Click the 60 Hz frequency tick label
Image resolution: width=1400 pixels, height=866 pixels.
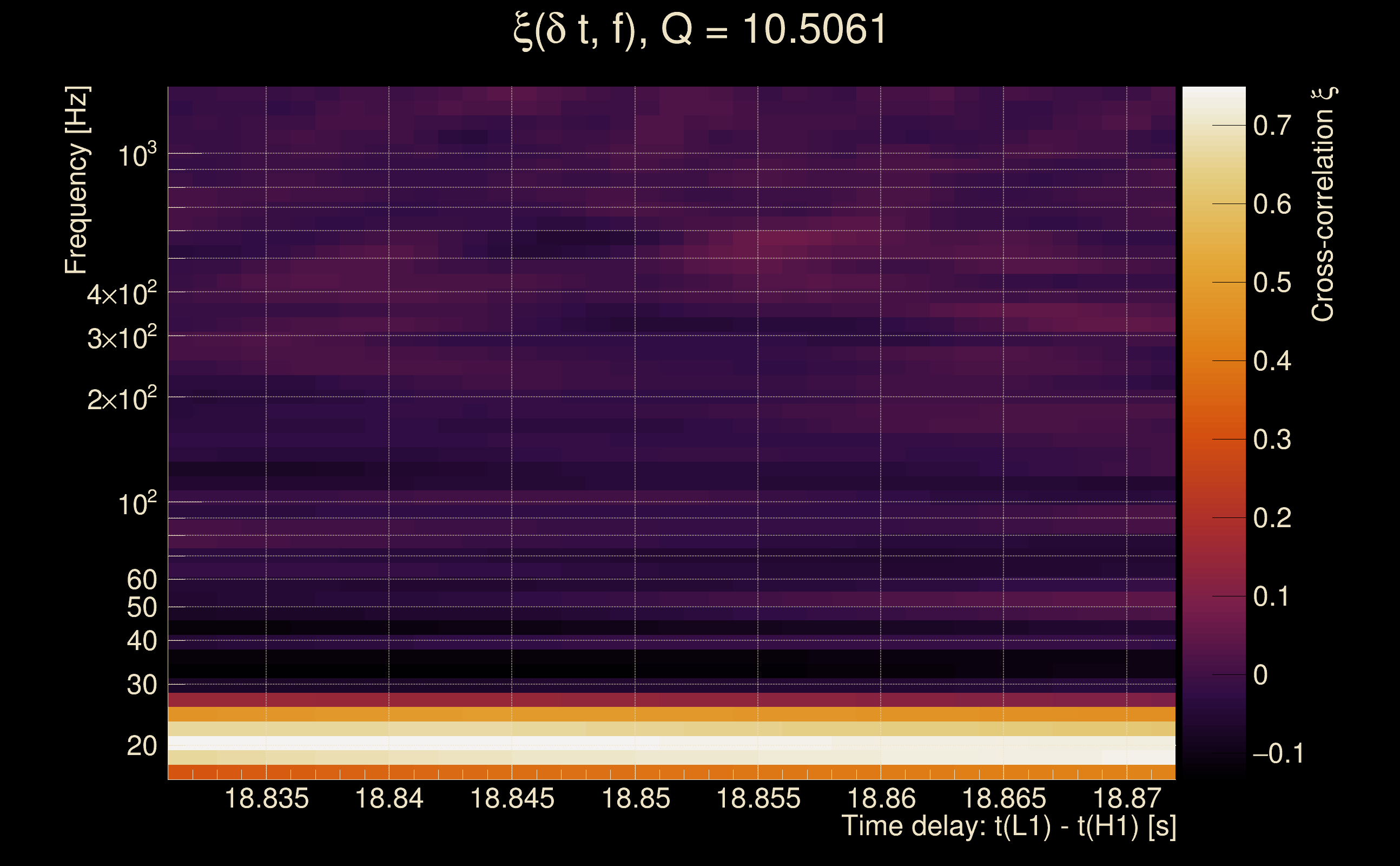click(141, 580)
